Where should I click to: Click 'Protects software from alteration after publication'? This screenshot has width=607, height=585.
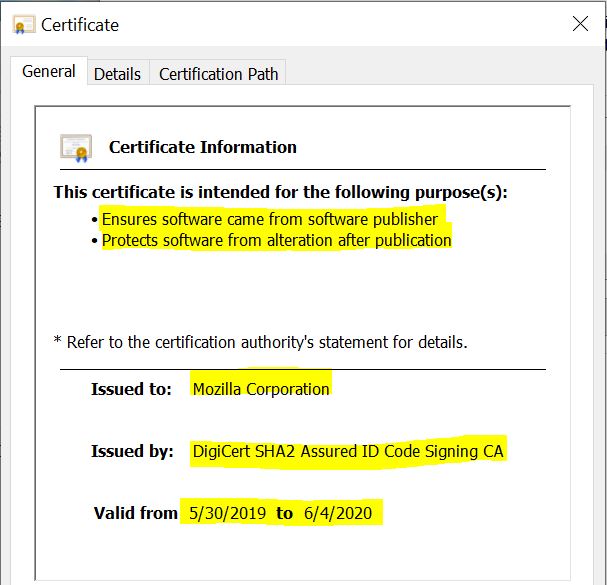(x=276, y=240)
